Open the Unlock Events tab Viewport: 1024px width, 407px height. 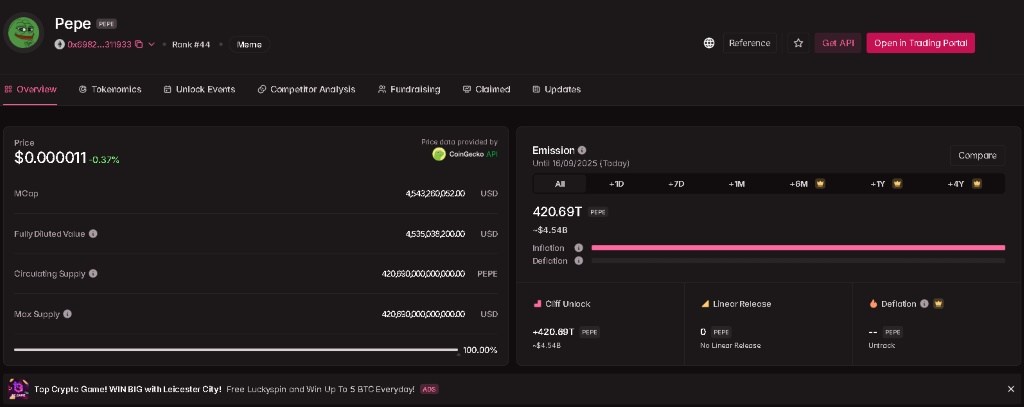pos(199,89)
